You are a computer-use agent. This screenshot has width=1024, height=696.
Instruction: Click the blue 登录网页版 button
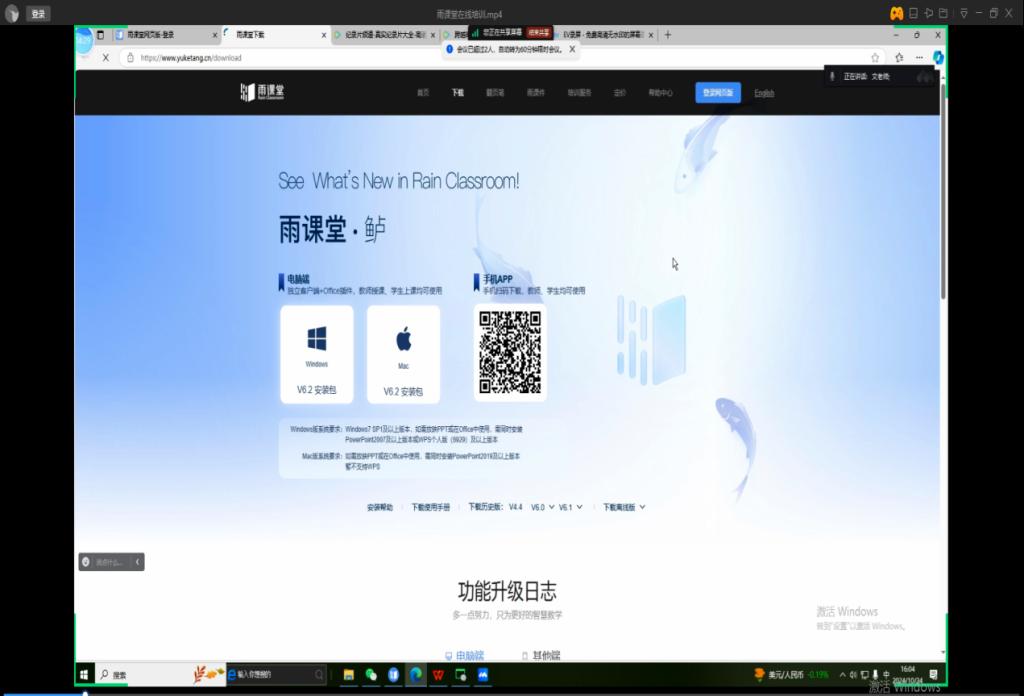click(718, 93)
